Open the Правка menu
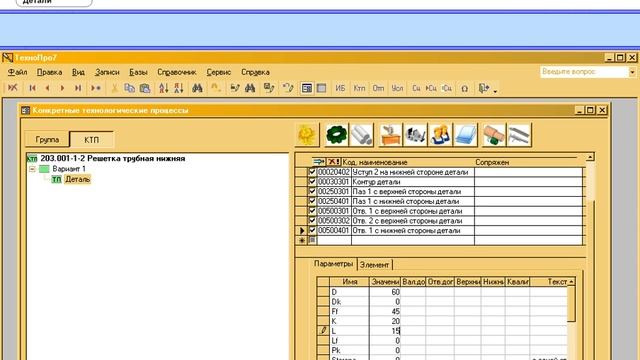 click(49, 72)
